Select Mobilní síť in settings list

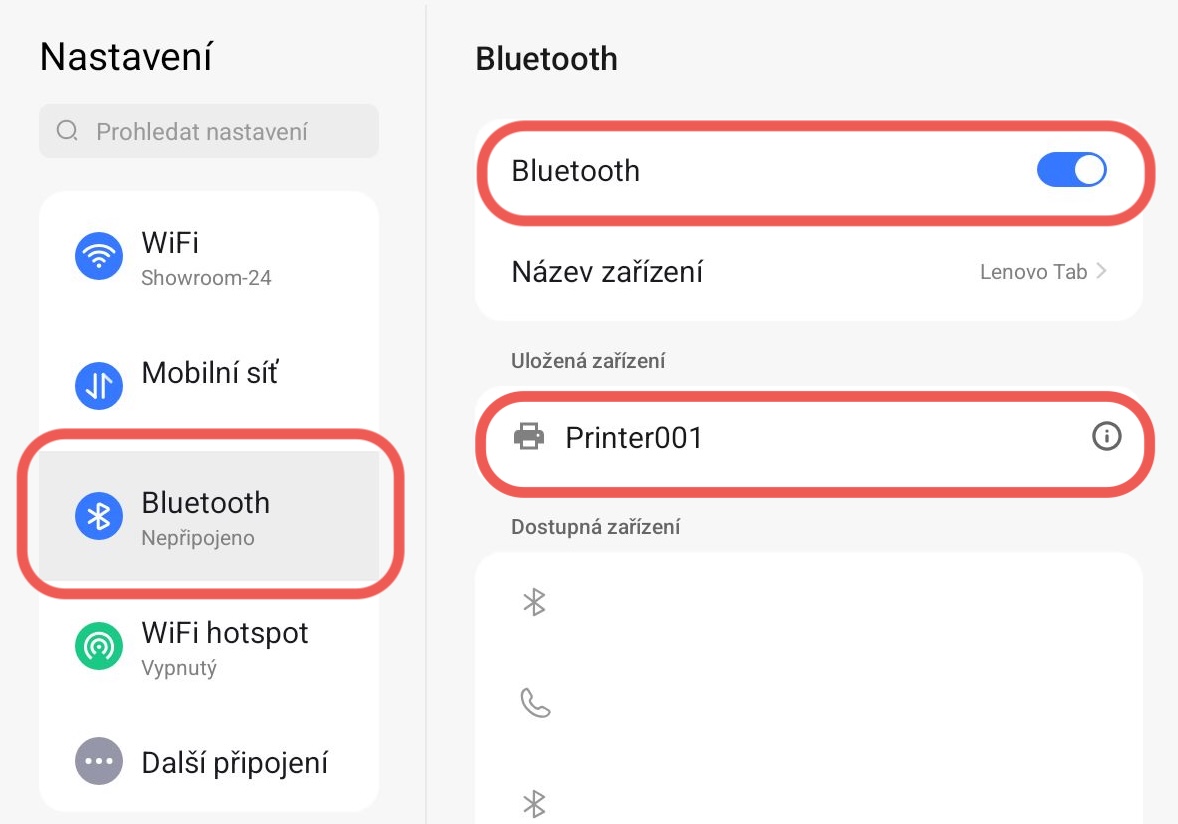pyautogui.click(x=210, y=373)
